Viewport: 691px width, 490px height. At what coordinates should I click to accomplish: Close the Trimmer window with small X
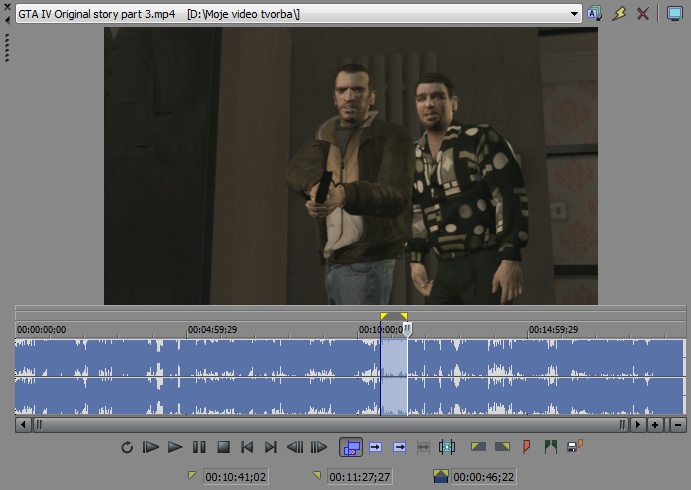point(7,7)
